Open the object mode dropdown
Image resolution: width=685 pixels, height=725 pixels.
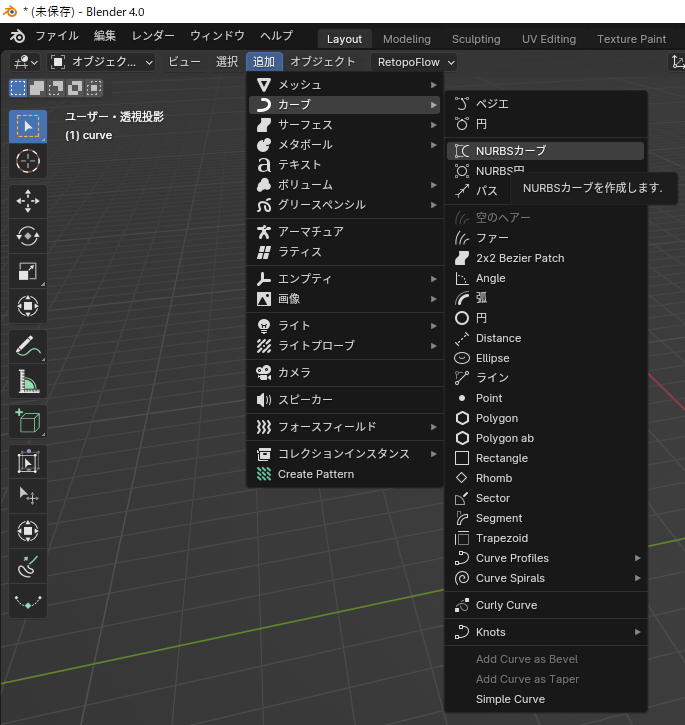click(x=101, y=62)
